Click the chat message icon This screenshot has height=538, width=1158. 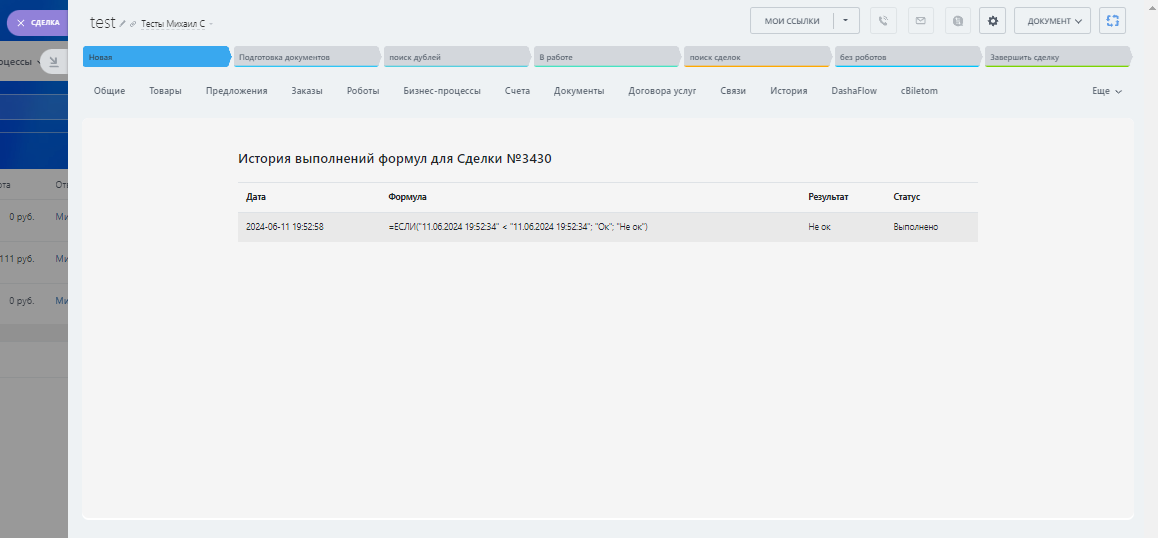[958, 21]
